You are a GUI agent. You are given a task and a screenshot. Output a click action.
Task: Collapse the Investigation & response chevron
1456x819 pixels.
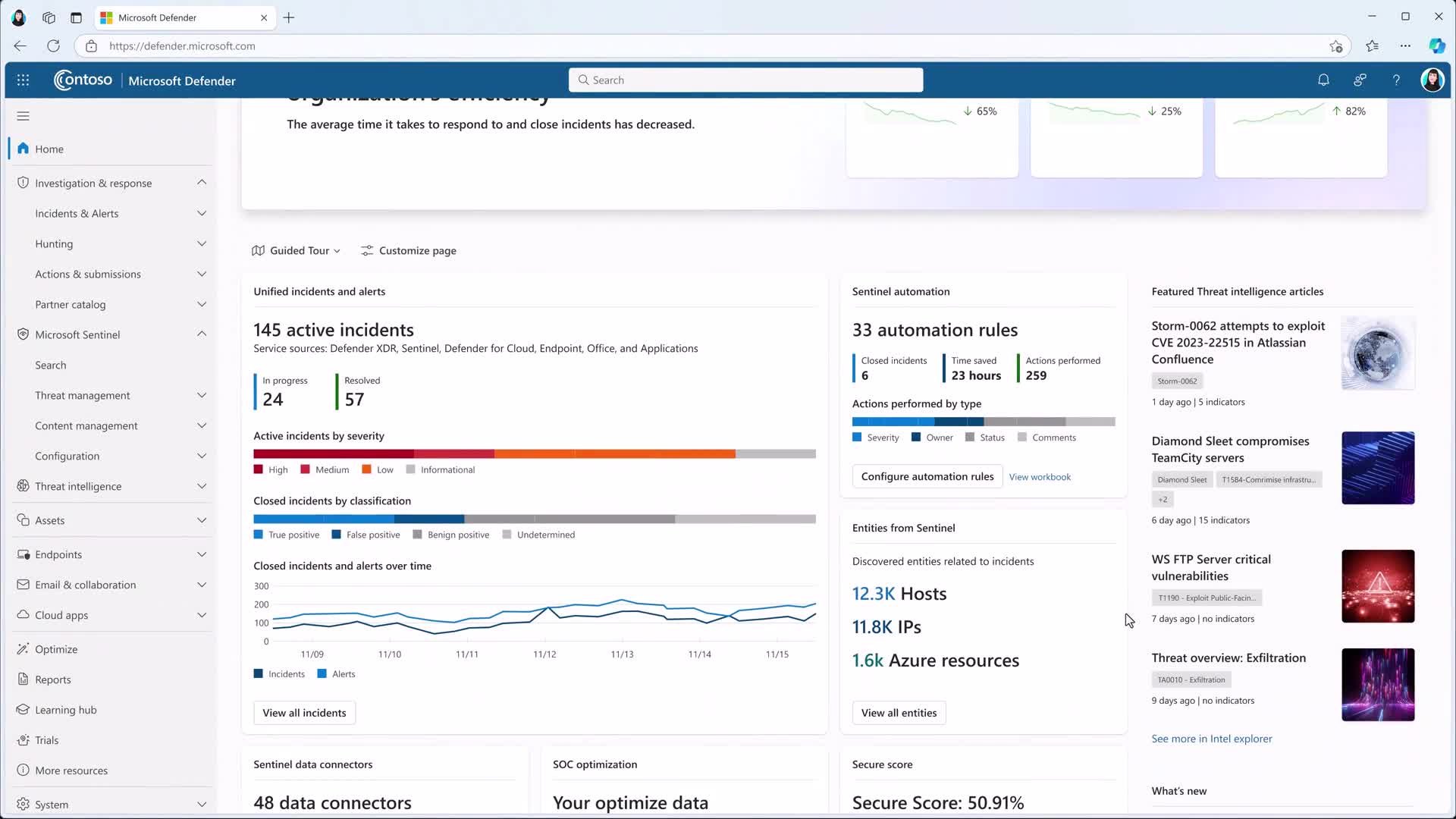point(202,183)
